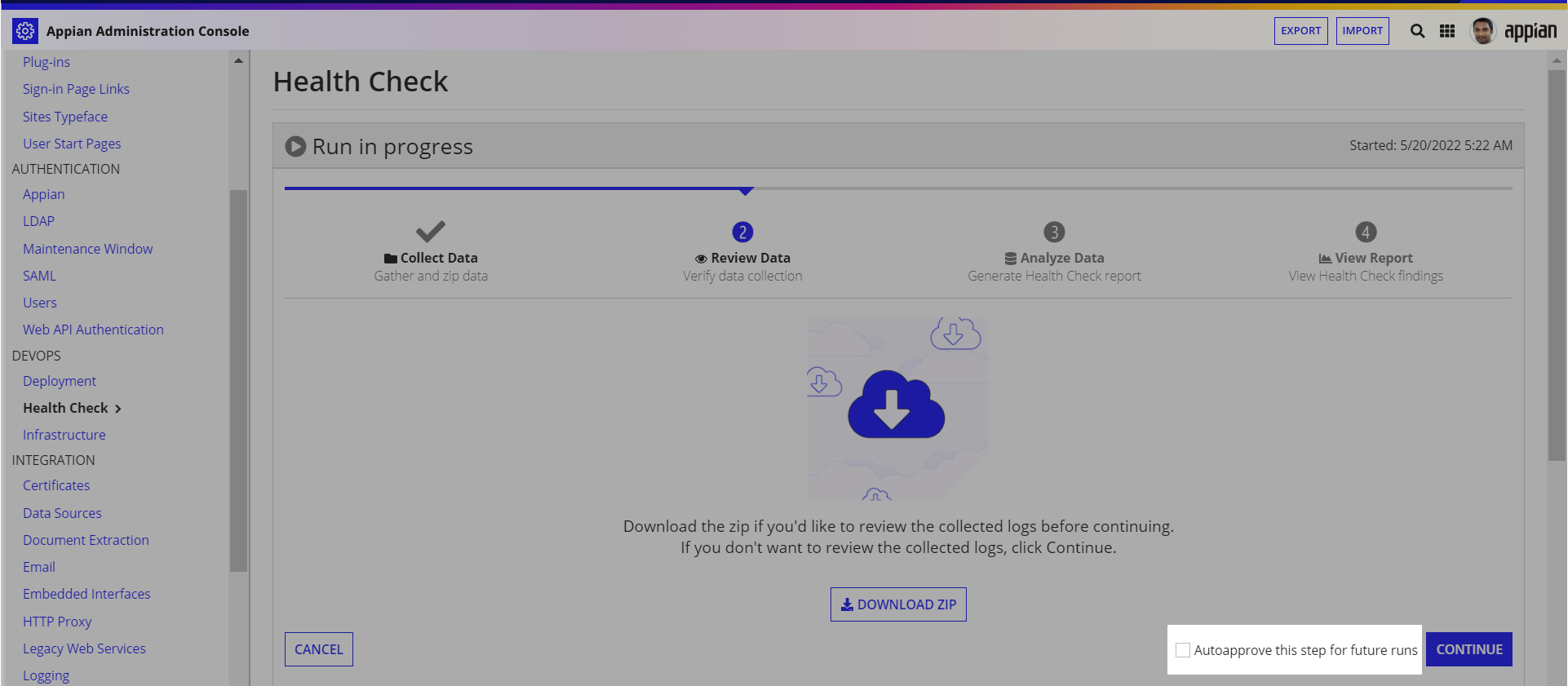1568x686 pixels.
Task: Open the Users page
Action: coord(40,303)
